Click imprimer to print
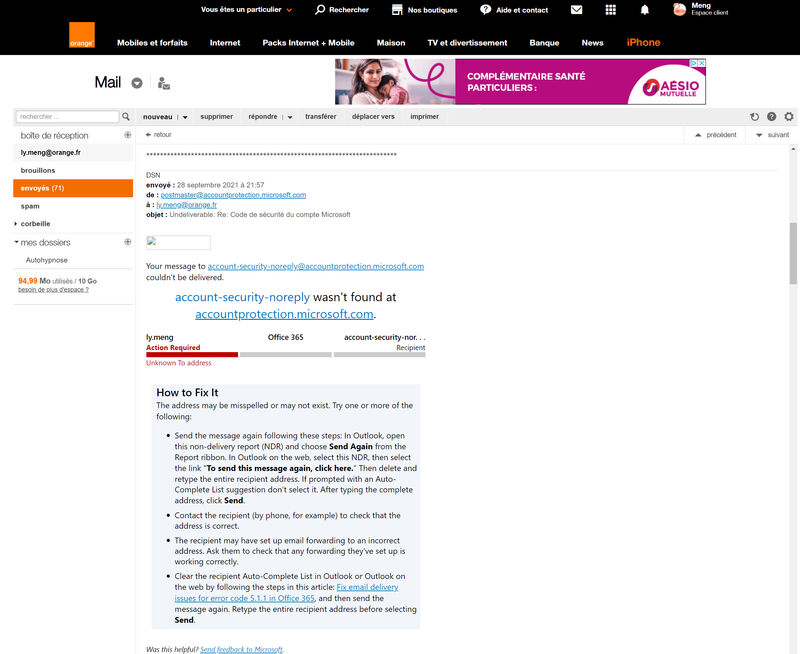Image resolution: width=800 pixels, height=654 pixels. tap(424, 116)
